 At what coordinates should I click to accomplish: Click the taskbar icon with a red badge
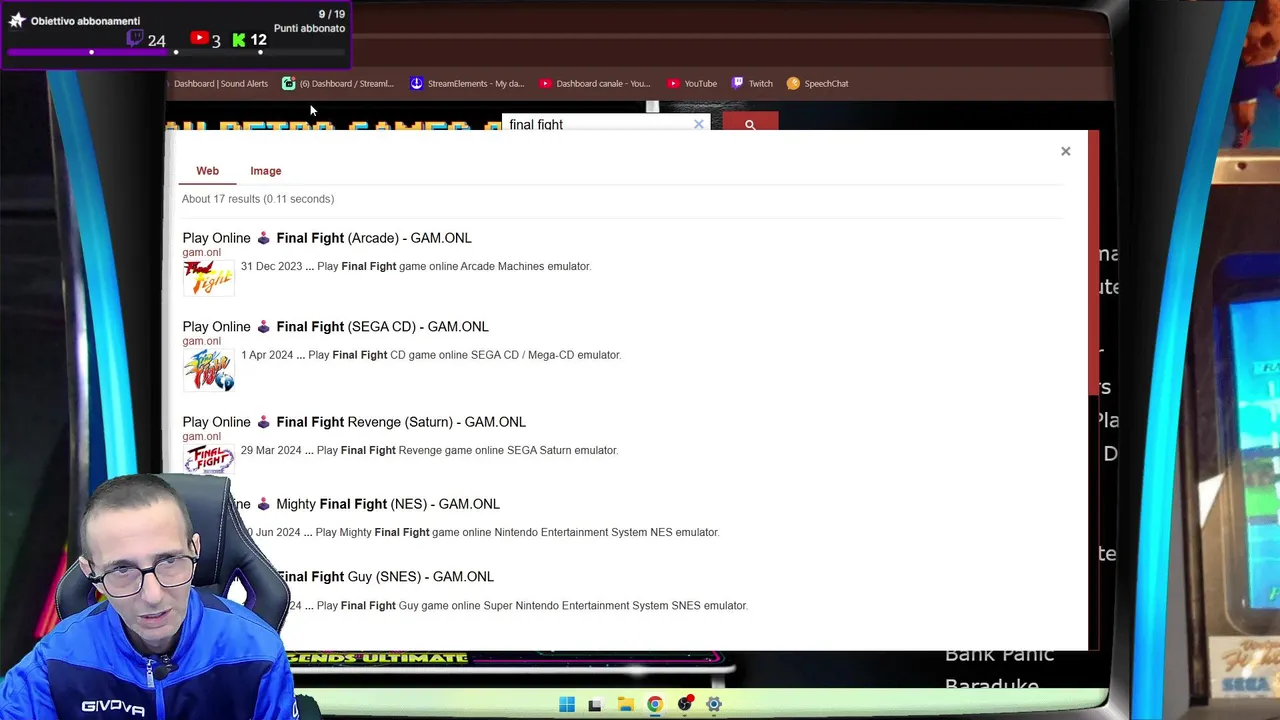[x=685, y=704]
